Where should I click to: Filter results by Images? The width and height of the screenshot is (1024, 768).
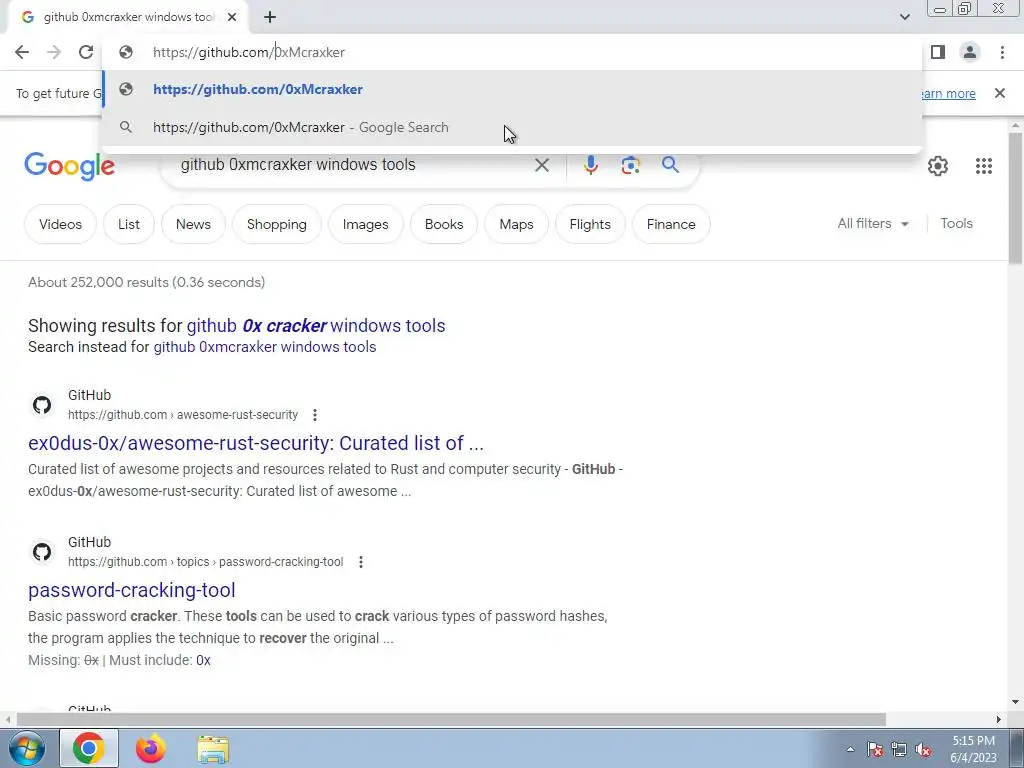tap(365, 224)
